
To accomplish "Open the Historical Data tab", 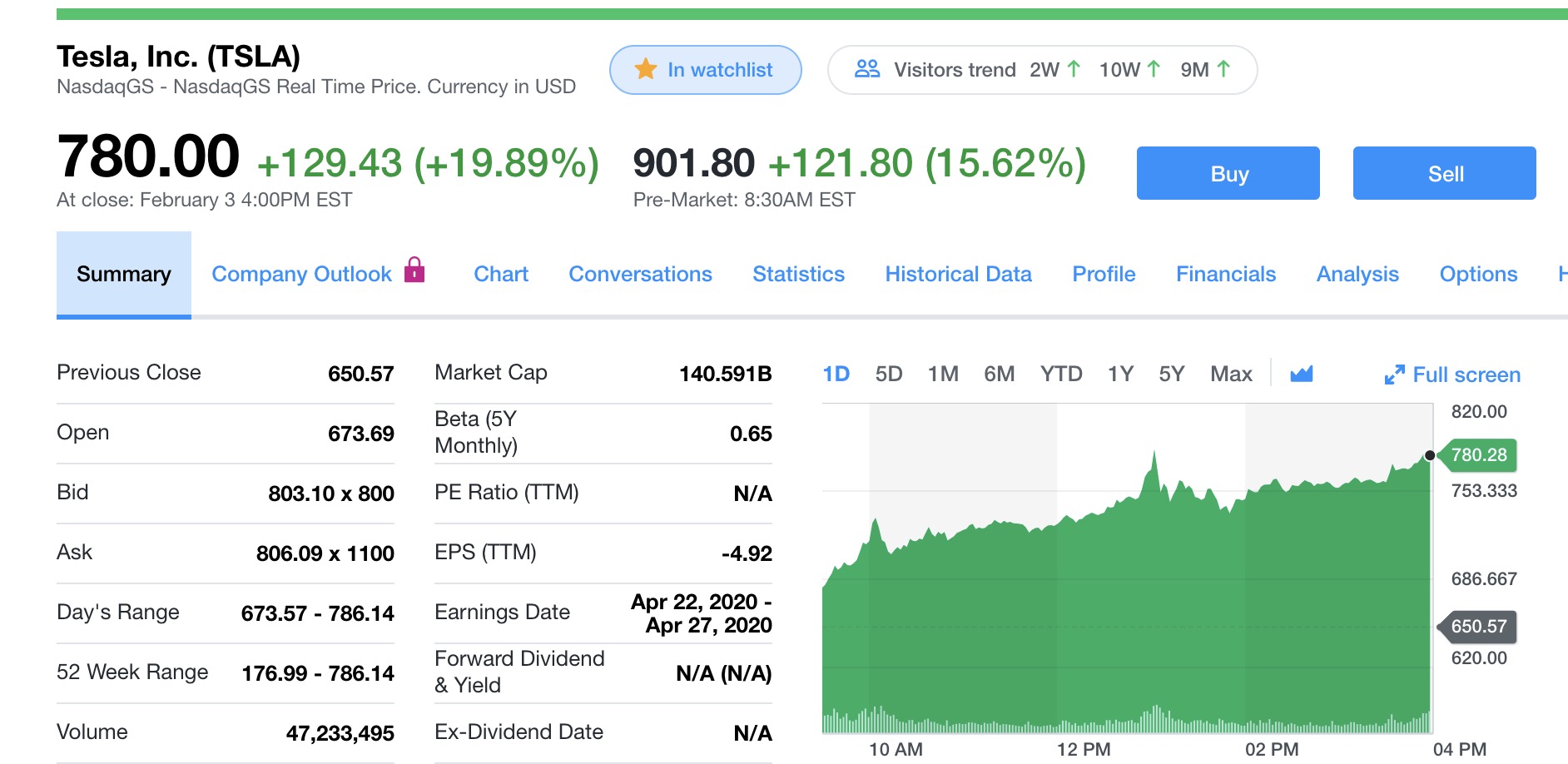I will (959, 274).
